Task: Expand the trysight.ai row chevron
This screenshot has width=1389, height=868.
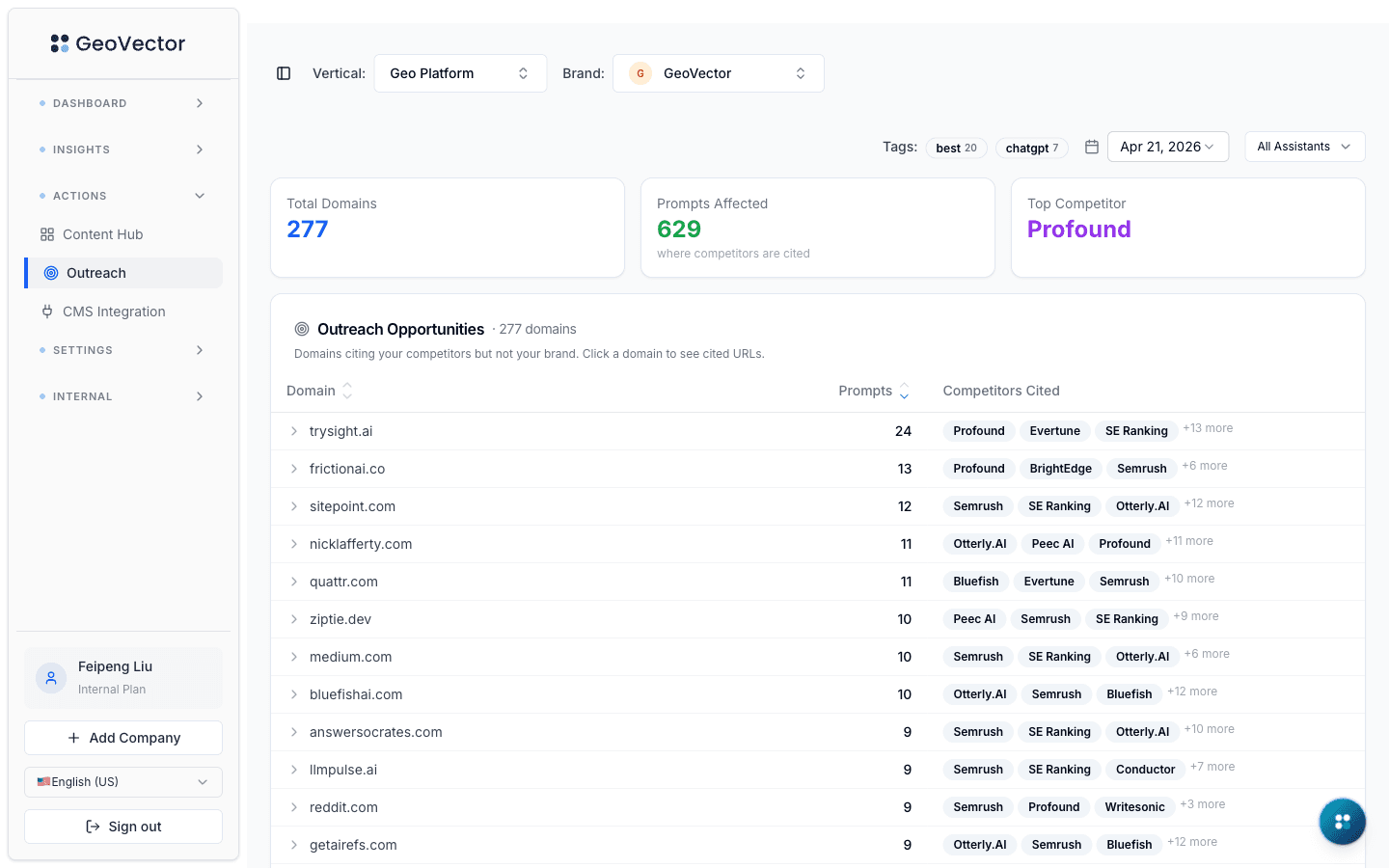Action: click(x=294, y=431)
